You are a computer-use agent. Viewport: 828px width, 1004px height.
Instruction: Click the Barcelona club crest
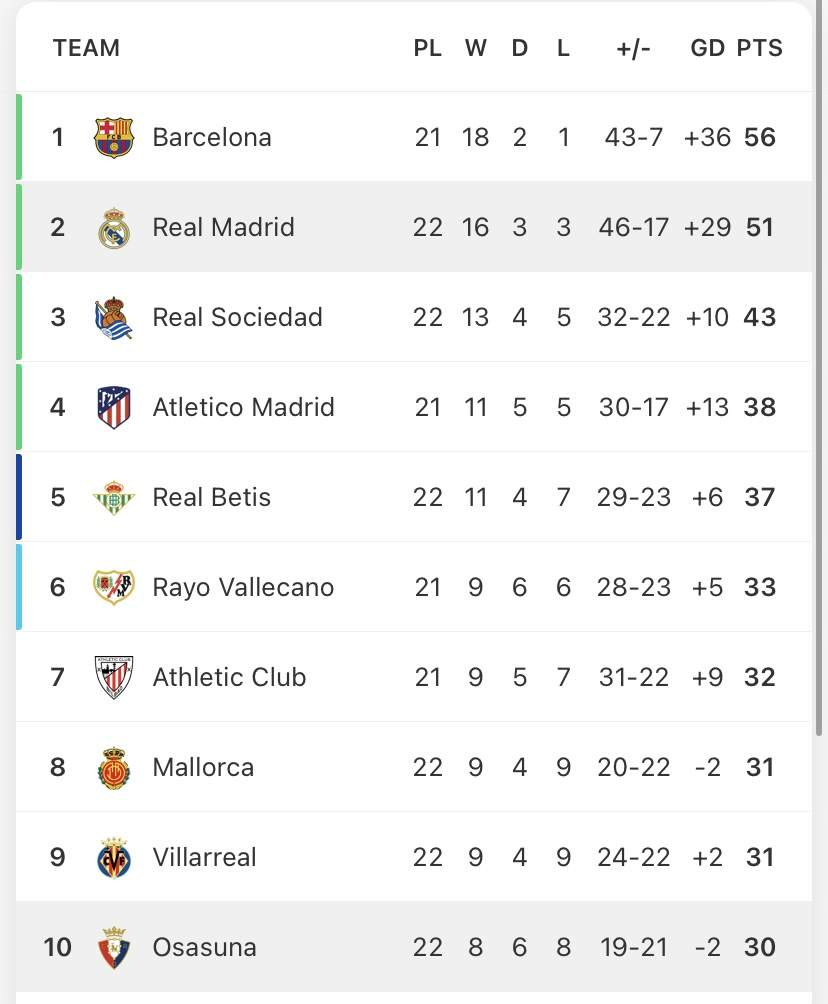113,137
